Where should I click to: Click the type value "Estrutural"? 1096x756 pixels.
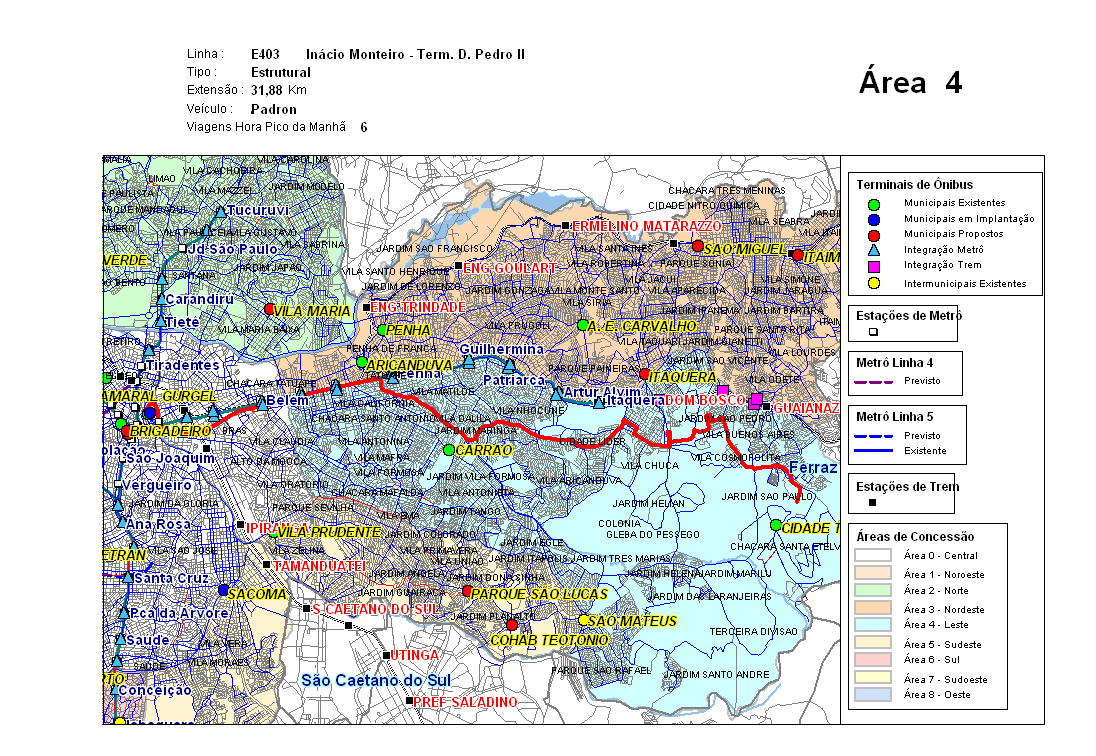click(281, 73)
